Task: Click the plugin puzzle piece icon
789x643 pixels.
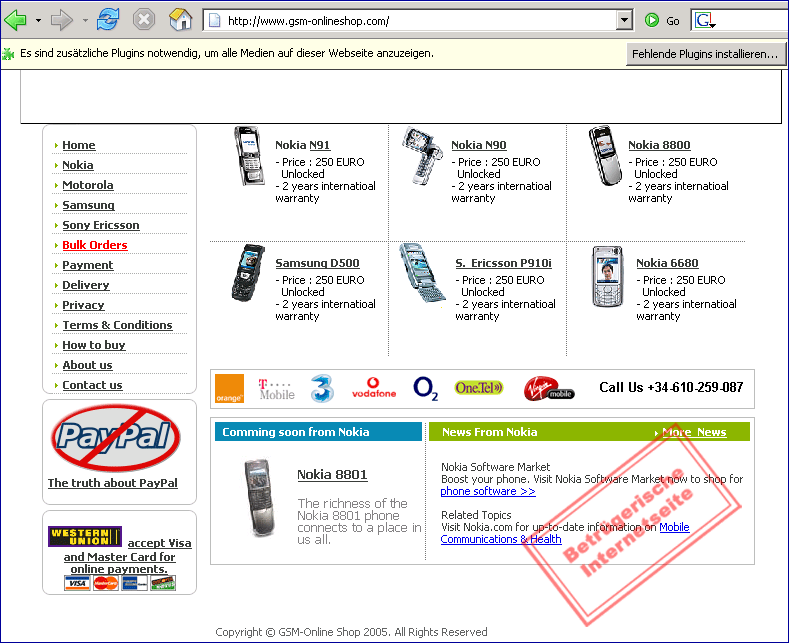Action: click(x=9, y=53)
